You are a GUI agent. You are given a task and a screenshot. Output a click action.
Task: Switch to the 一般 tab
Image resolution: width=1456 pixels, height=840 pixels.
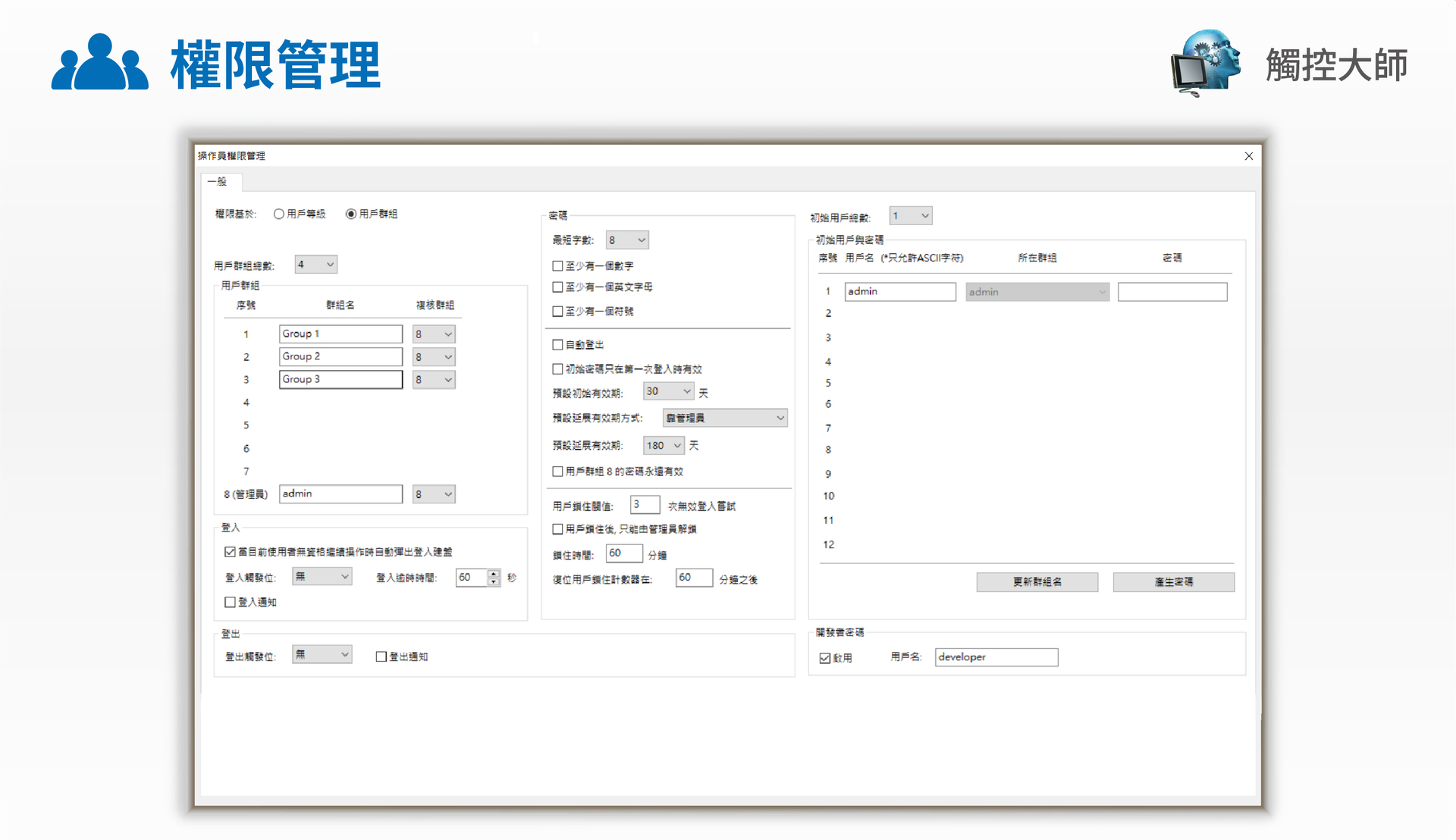coord(220,182)
